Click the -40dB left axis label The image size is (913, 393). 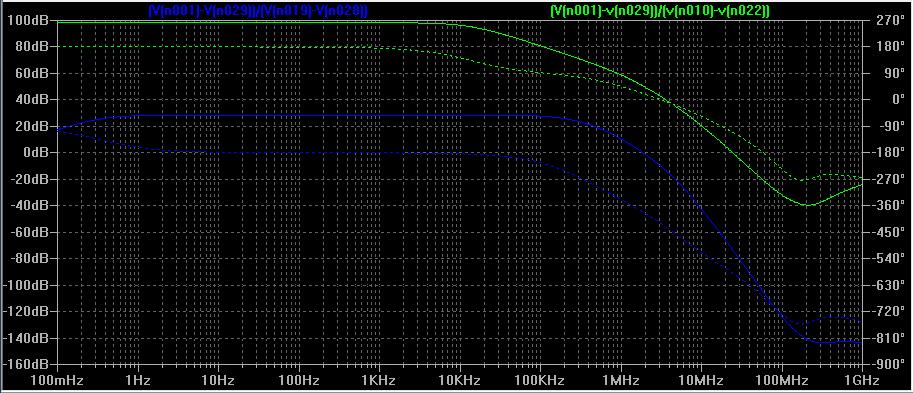[x=29, y=205]
